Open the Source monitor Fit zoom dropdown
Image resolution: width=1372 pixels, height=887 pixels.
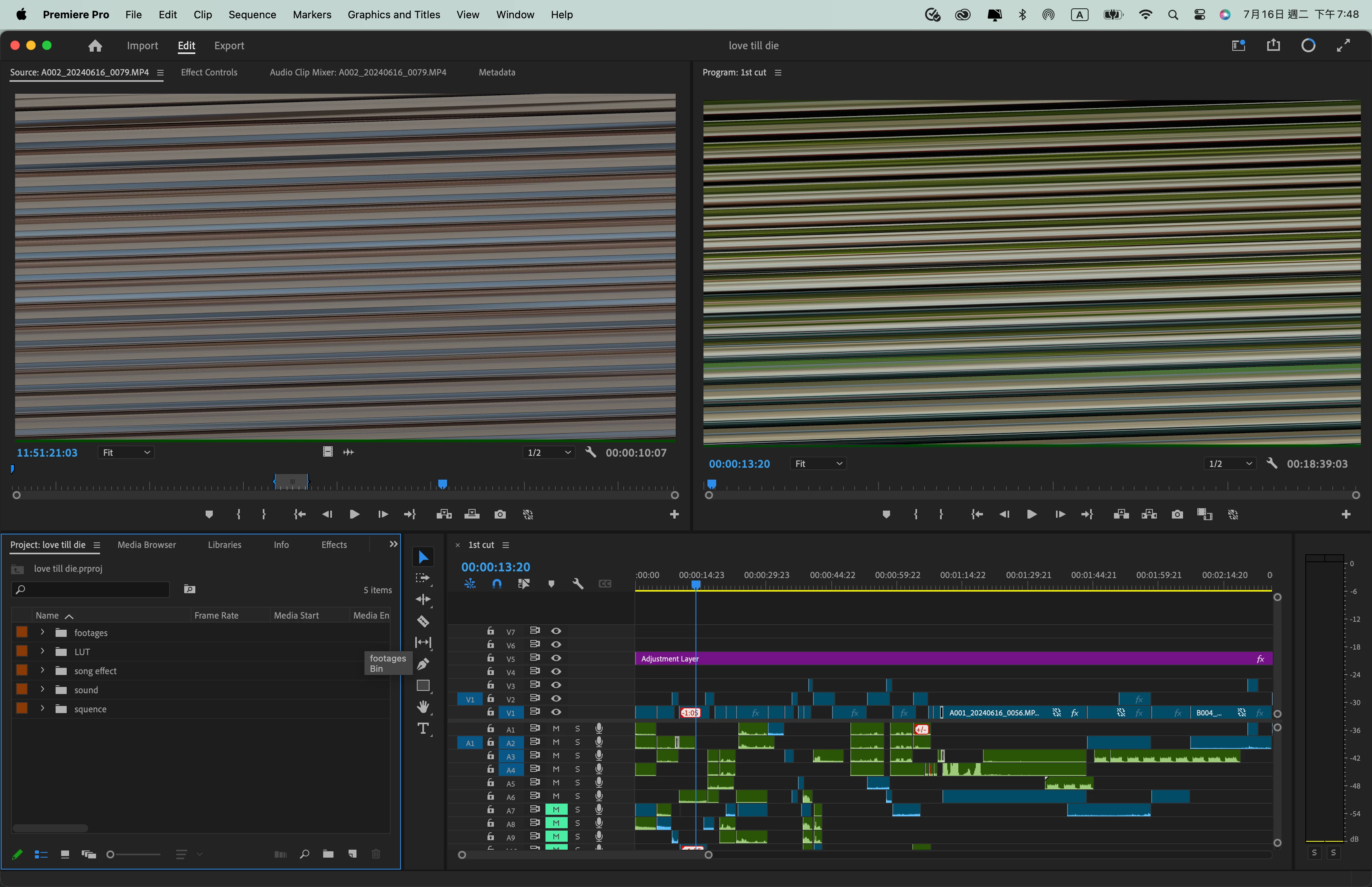point(125,453)
